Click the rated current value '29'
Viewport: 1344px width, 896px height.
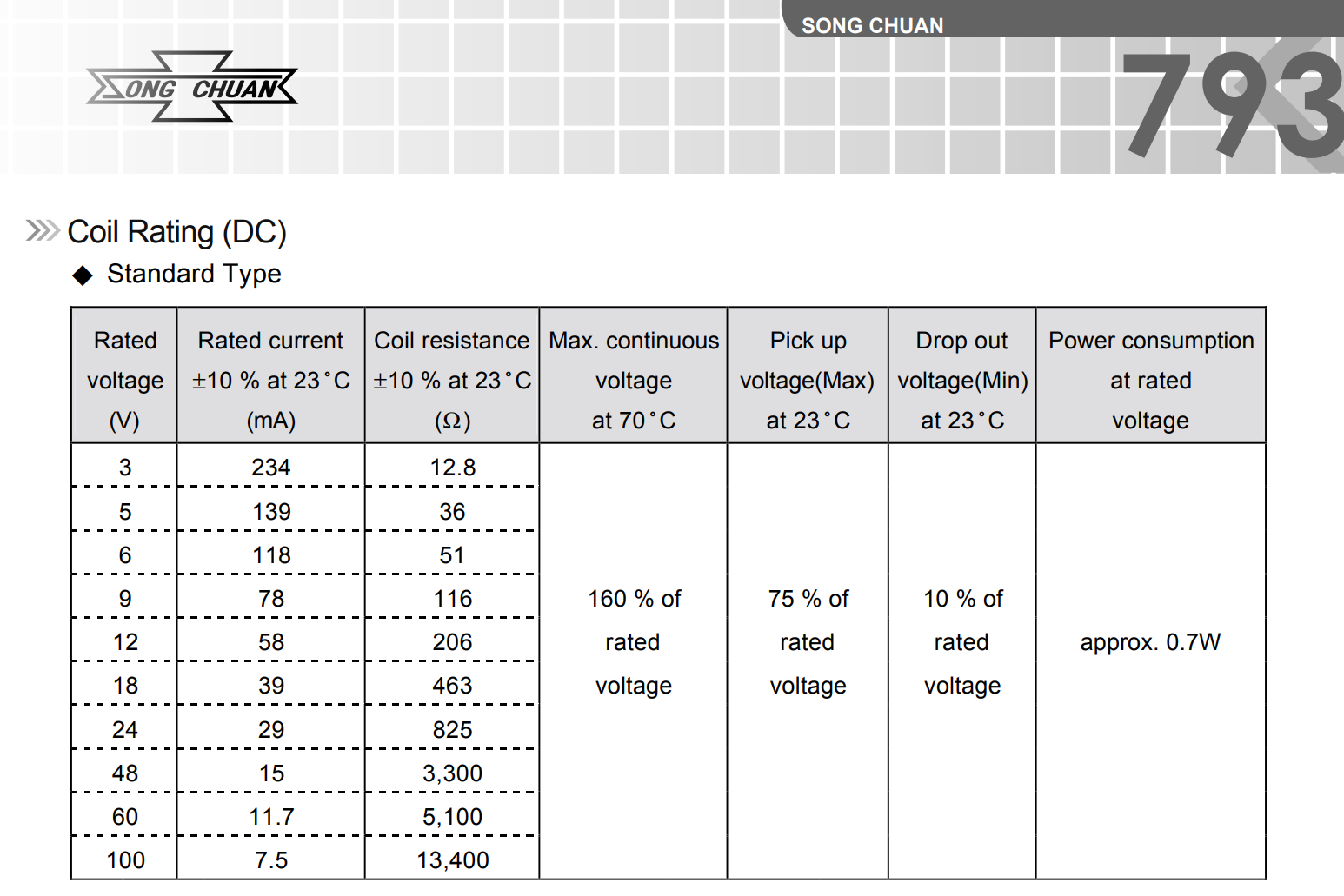point(271,730)
